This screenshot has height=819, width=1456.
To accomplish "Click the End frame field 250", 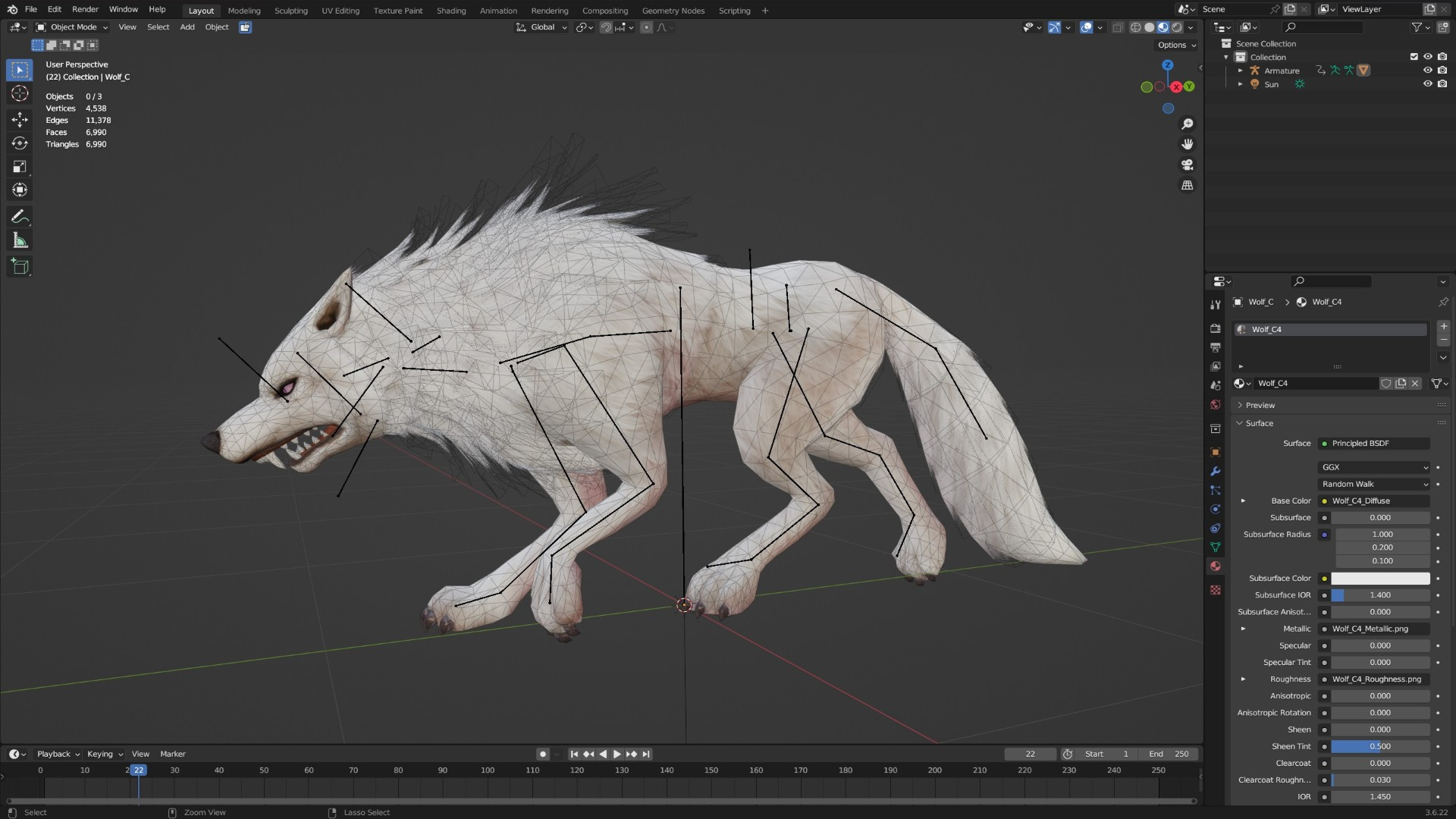I will coord(1169,755).
